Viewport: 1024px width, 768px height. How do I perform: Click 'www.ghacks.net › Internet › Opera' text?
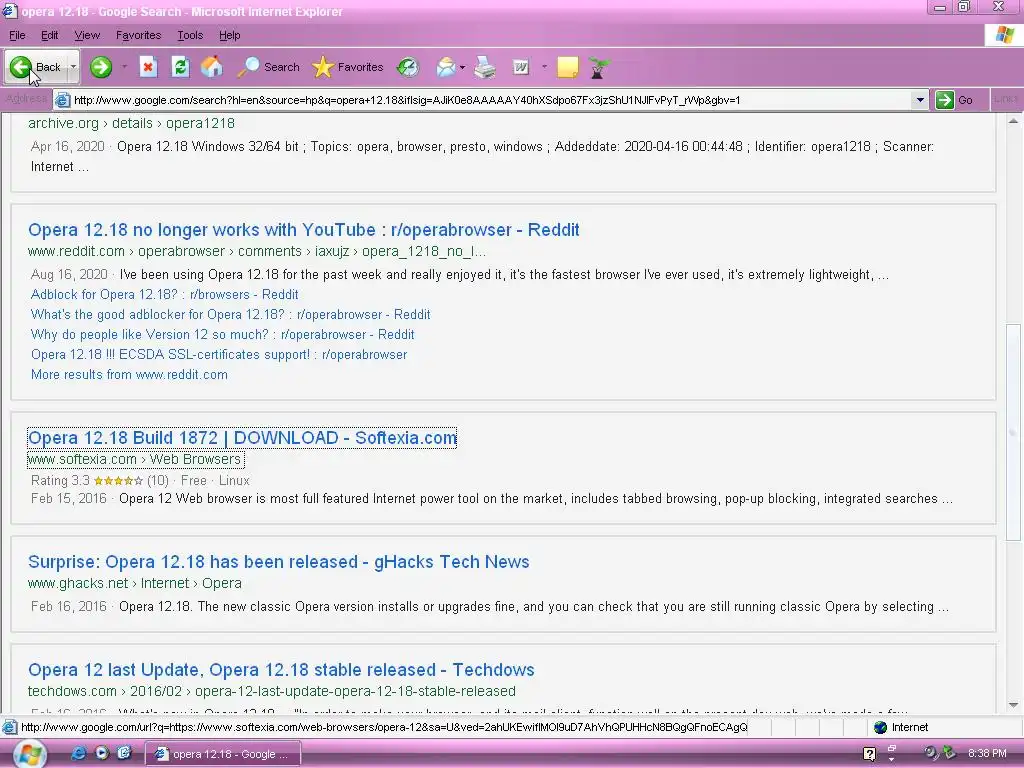[135, 583]
